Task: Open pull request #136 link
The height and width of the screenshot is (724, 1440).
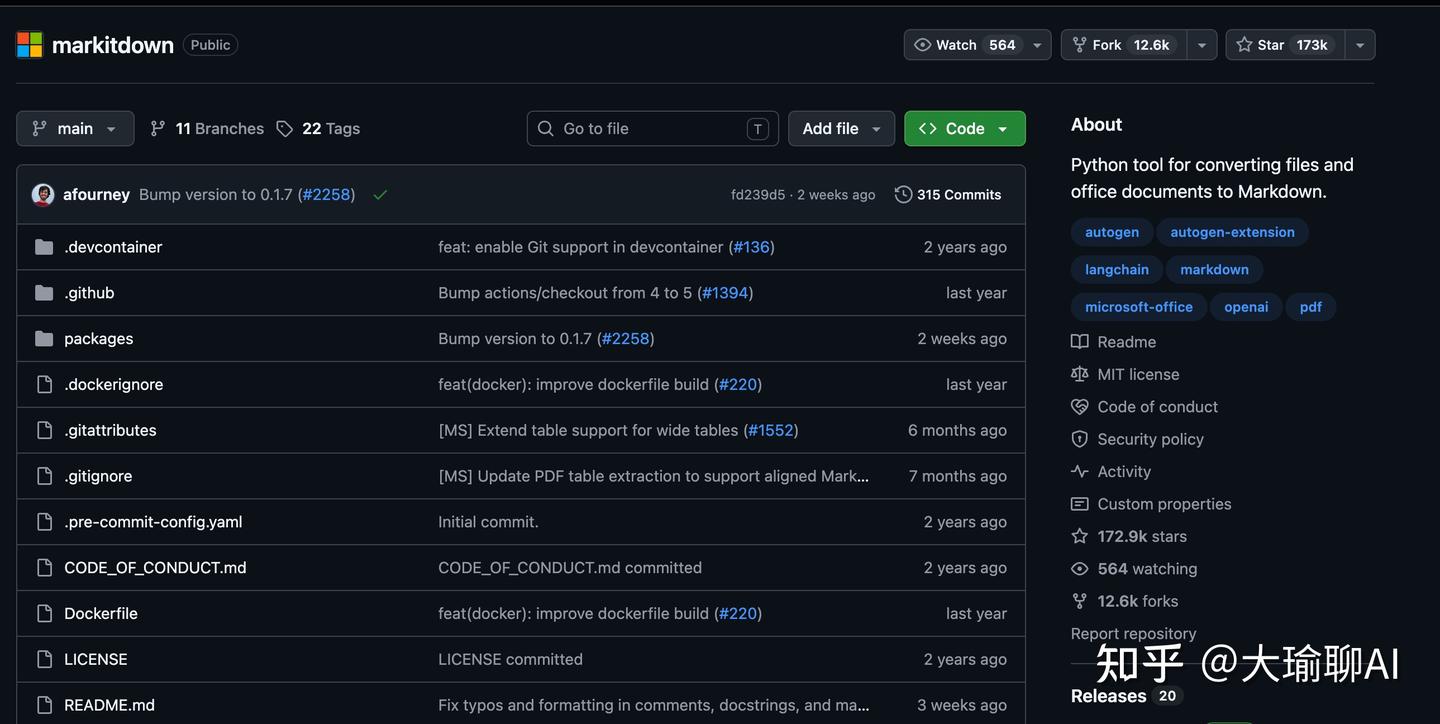Action: click(752, 247)
